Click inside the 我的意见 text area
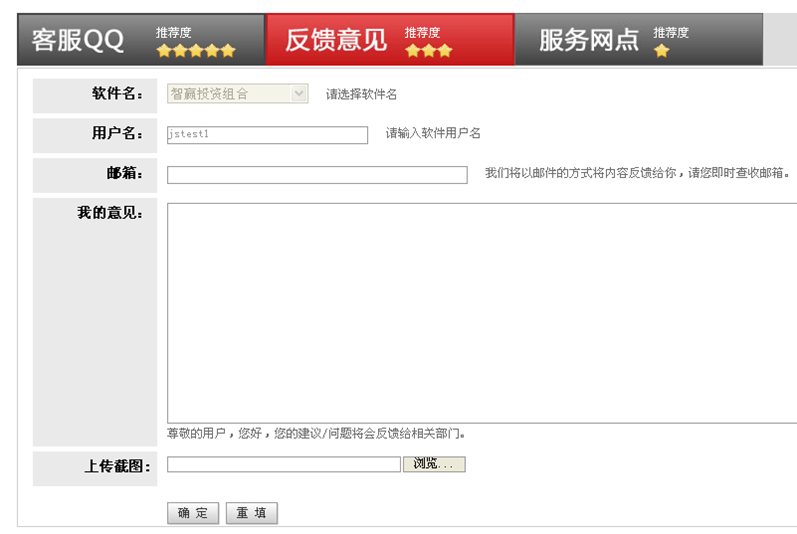This screenshot has height=534, width=797. point(482,313)
